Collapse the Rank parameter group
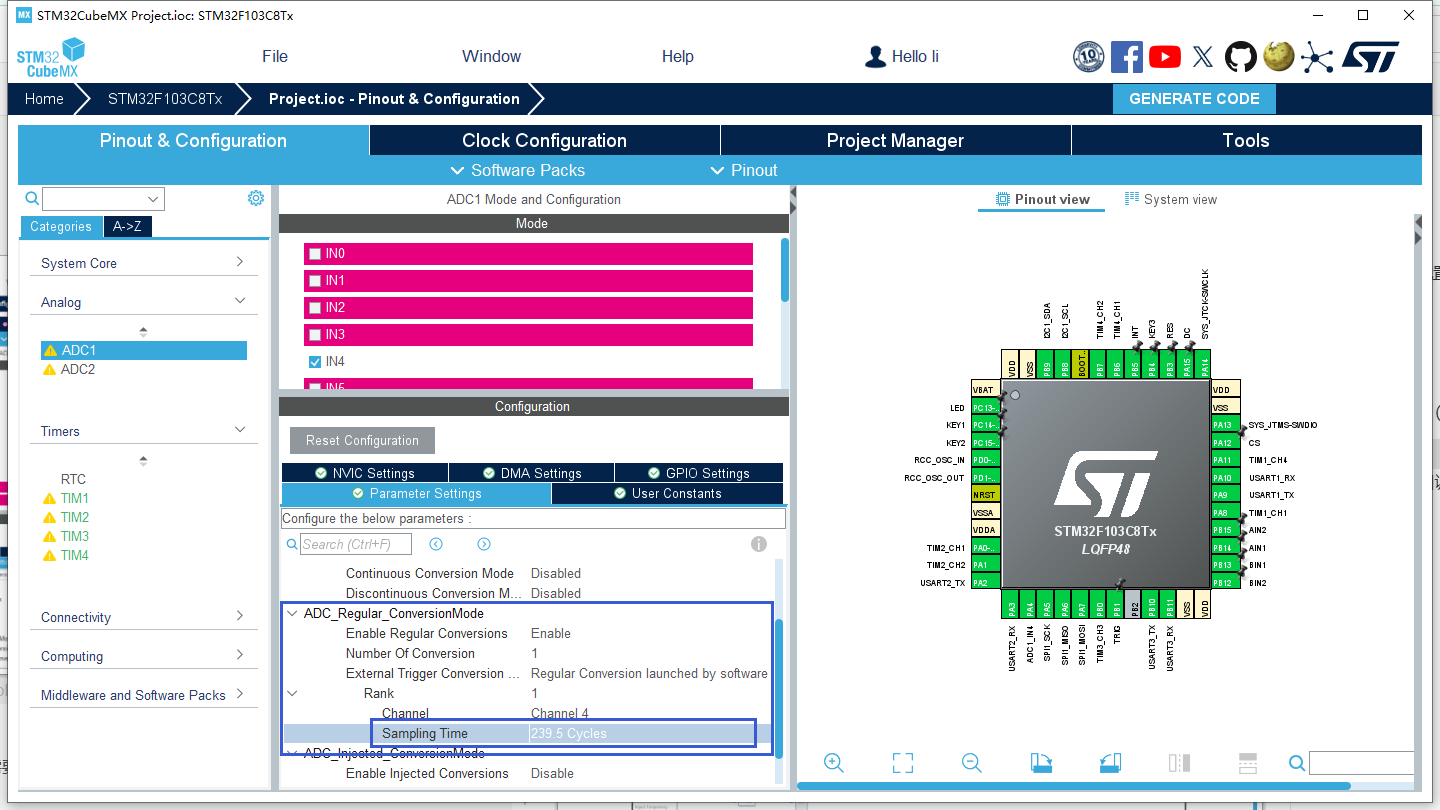 pos(292,693)
